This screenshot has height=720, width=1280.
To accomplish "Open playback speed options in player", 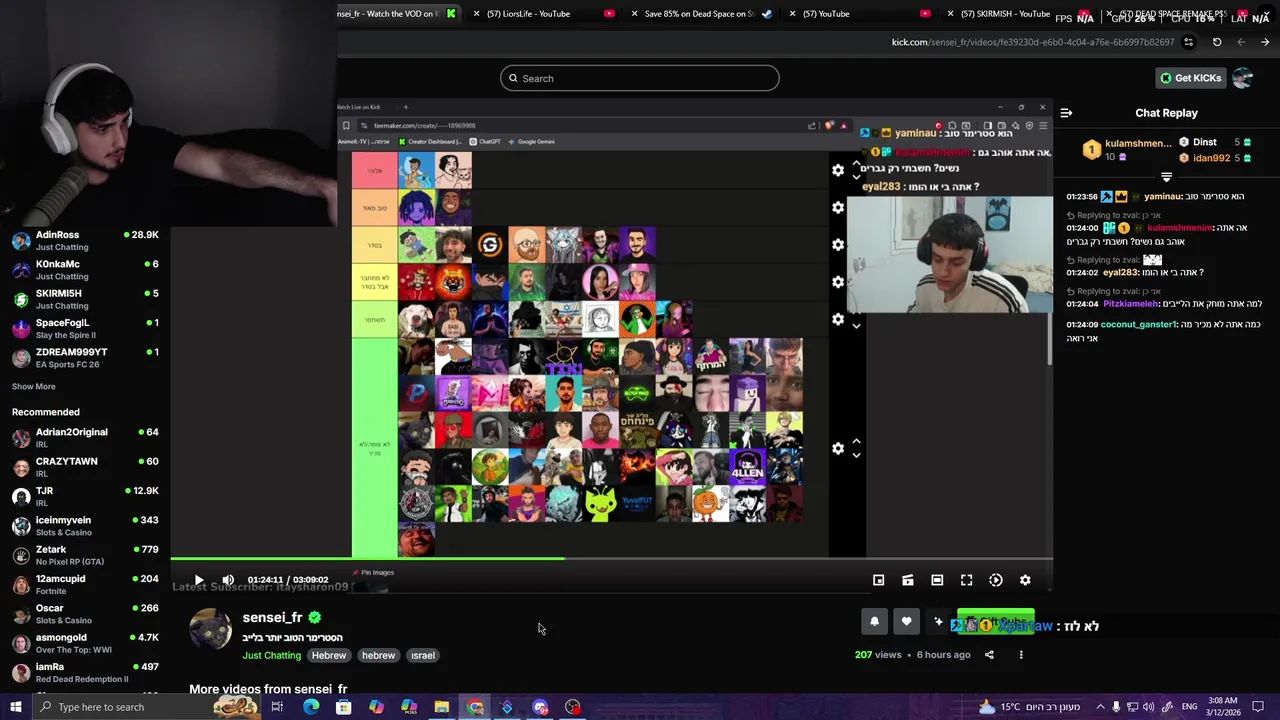I will tap(996, 580).
